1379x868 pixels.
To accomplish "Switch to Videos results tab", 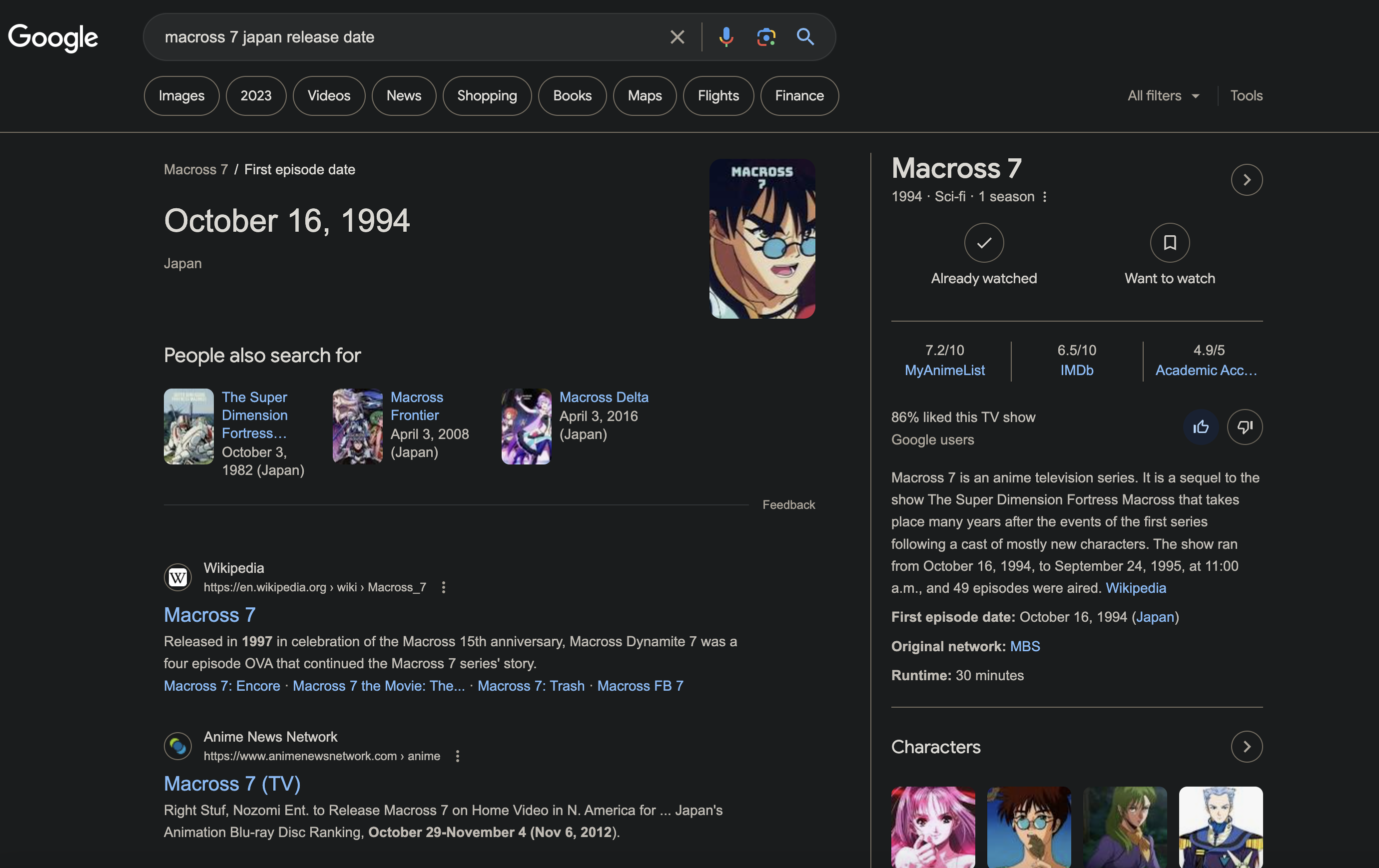I will (329, 95).
